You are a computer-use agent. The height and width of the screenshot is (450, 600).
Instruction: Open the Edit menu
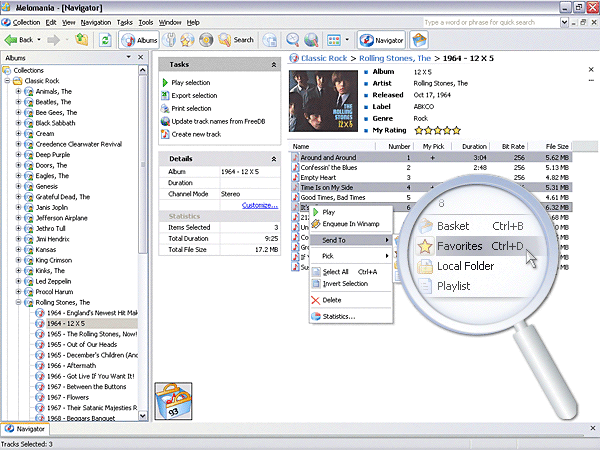click(x=51, y=23)
